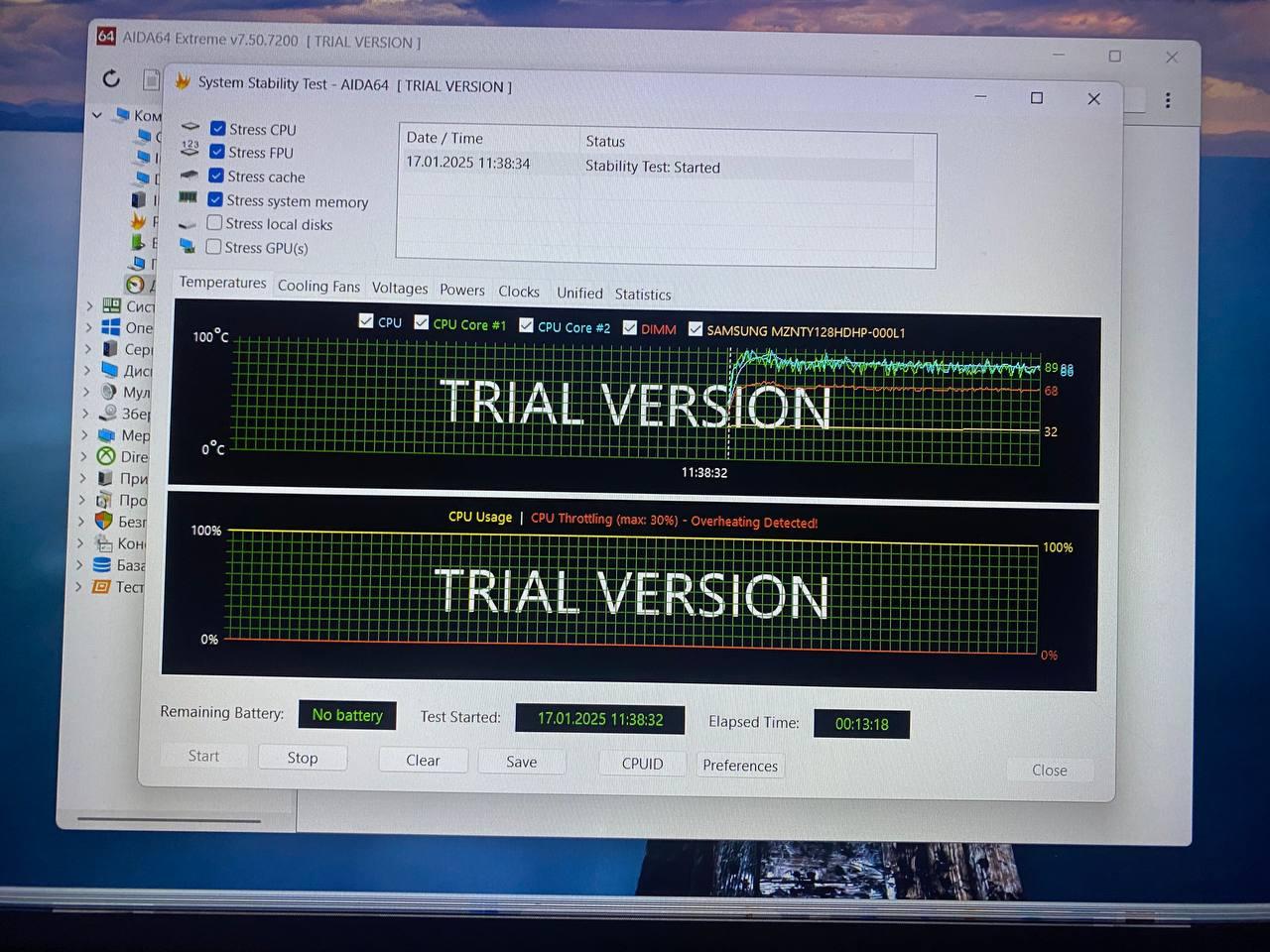The width and height of the screenshot is (1270, 952).
Task: Expand the Сист tree node chevron
Action: tap(89, 305)
